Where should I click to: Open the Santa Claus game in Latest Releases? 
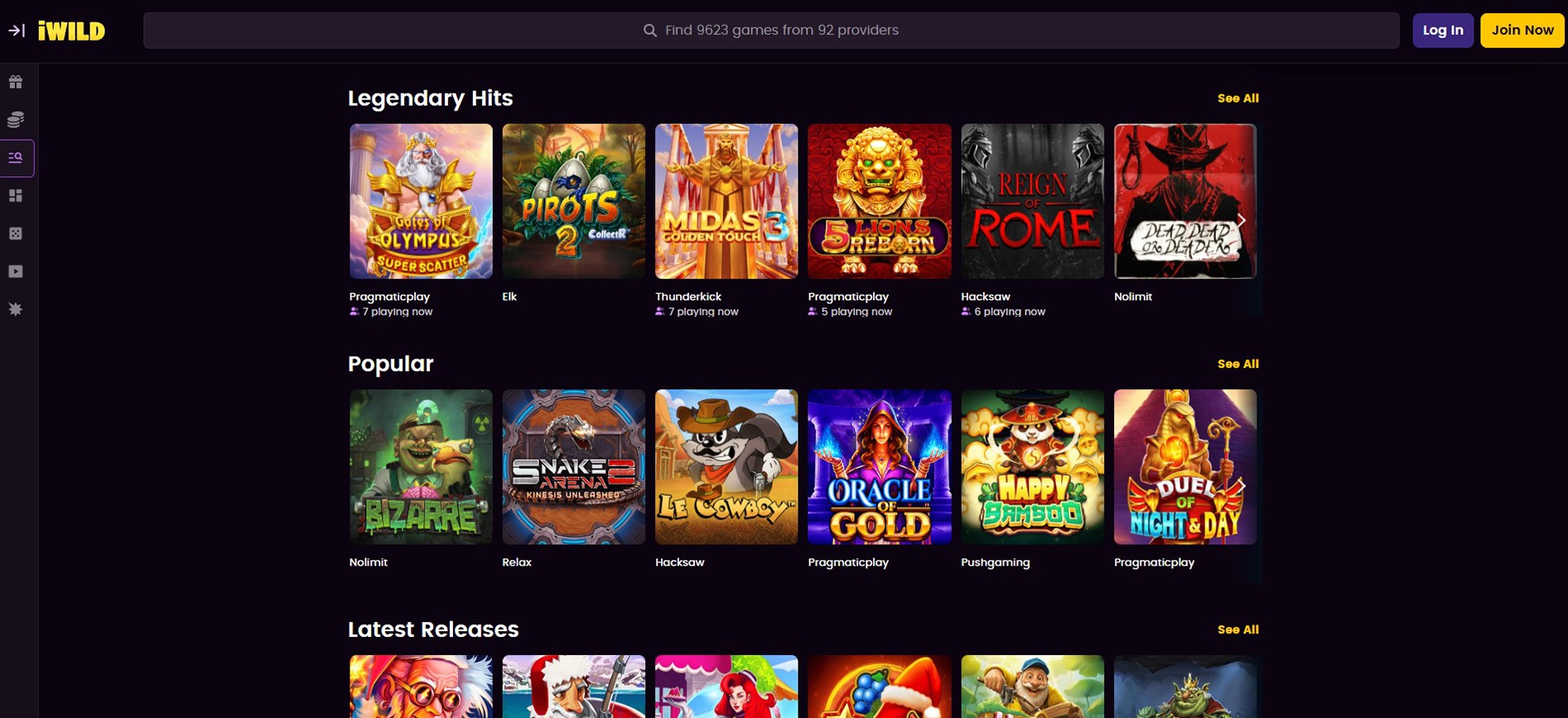pyautogui.click(x=573, y=687)
